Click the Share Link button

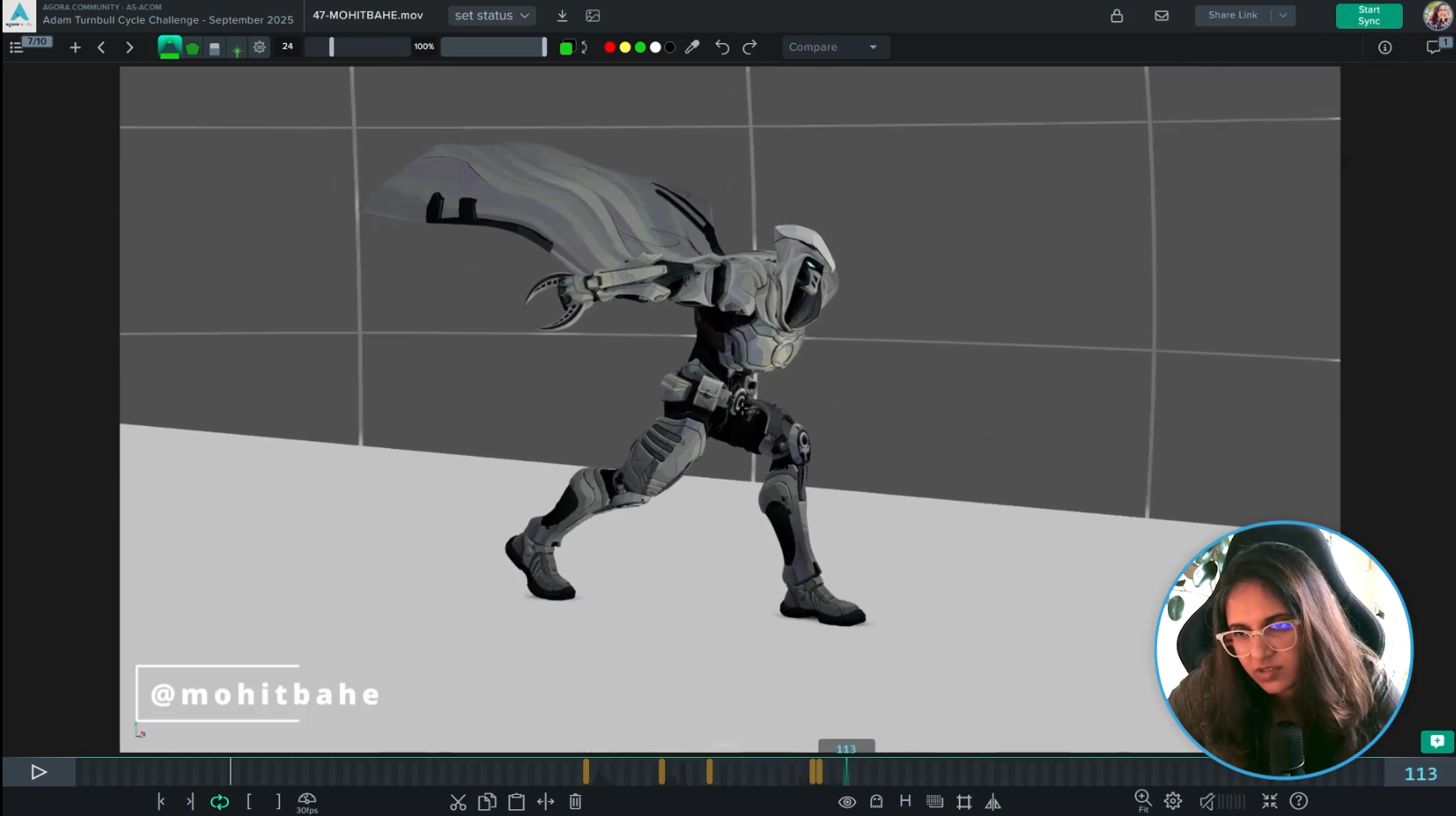pos(1232,15)
